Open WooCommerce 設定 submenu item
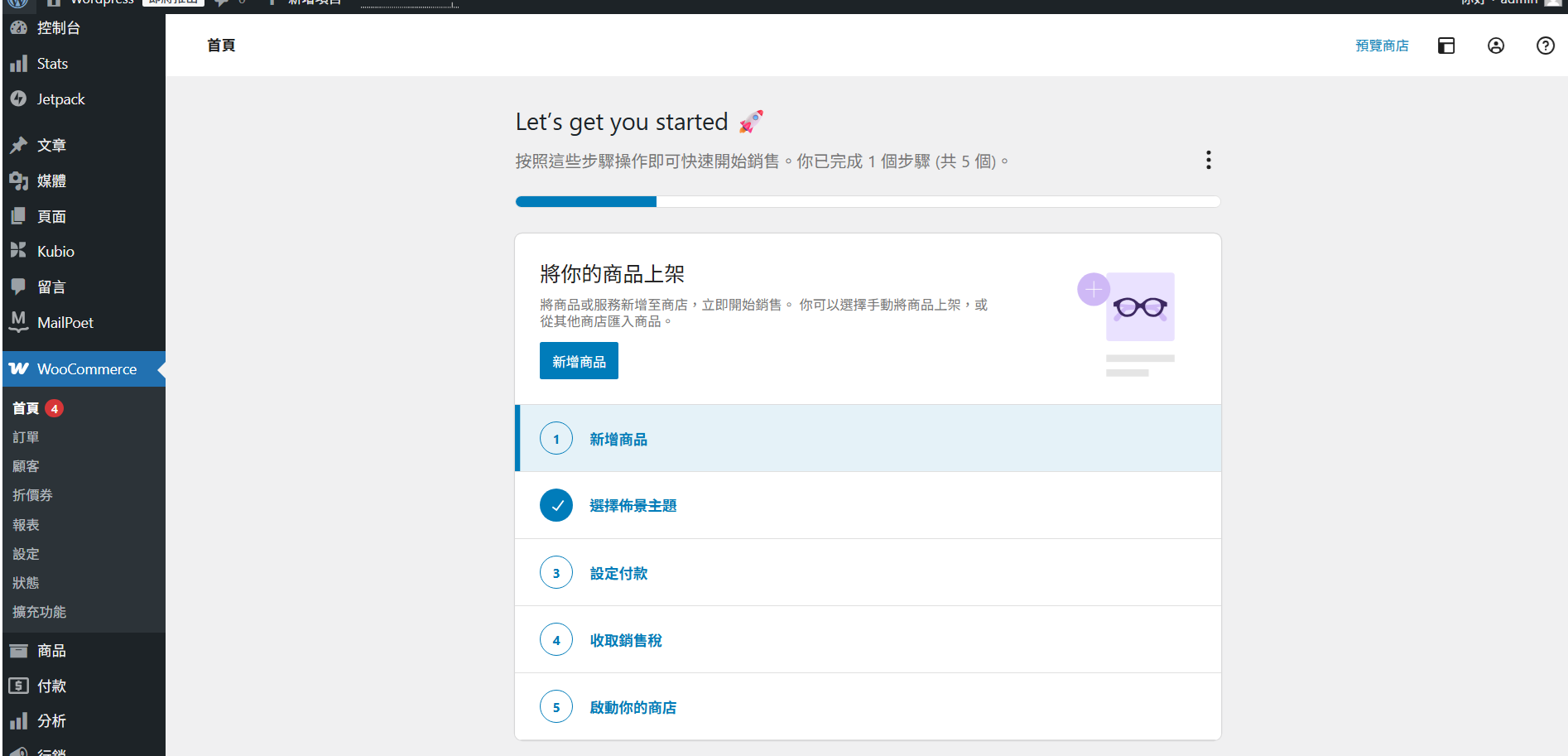The height and width of the screenshot is (756, 1568). (26, 554)
